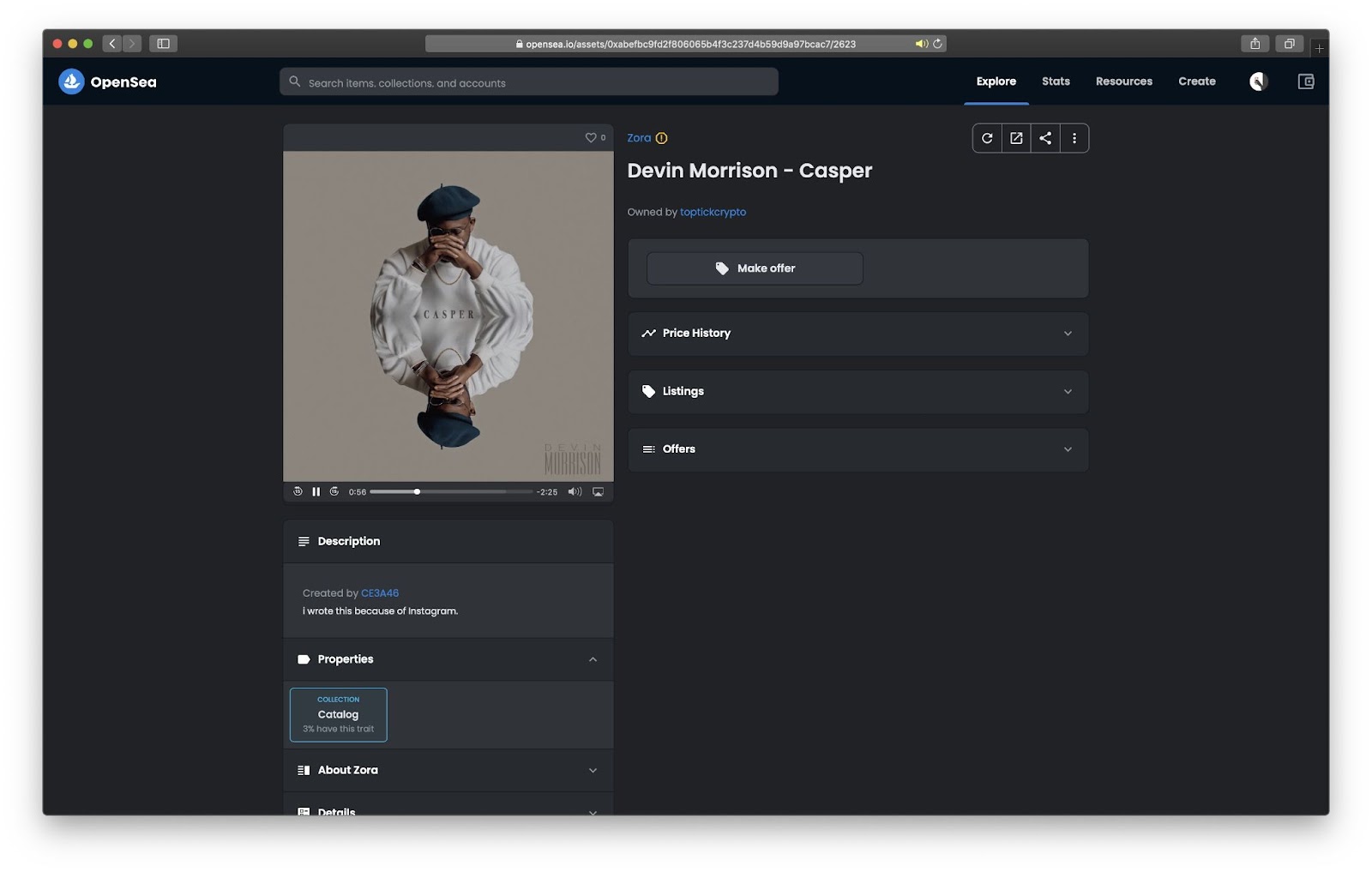The image size is (1372, 872).
Task: Open the wallet icon in navbar
Action: pos(1306,81)
